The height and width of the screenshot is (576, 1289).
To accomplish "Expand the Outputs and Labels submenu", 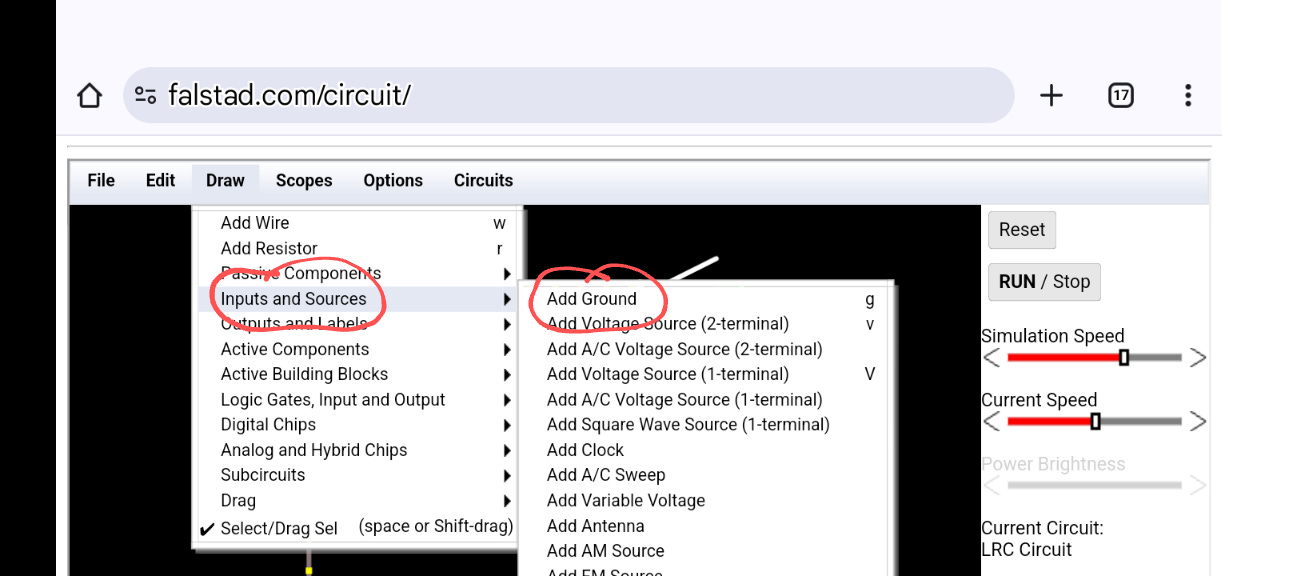I will tap(357, 324).
